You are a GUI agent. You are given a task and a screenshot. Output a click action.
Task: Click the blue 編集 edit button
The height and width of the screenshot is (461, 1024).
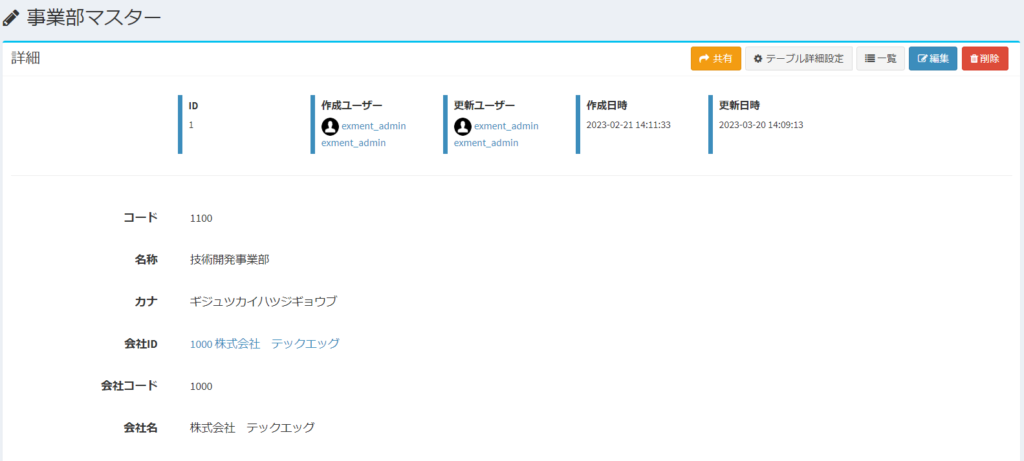933,59
